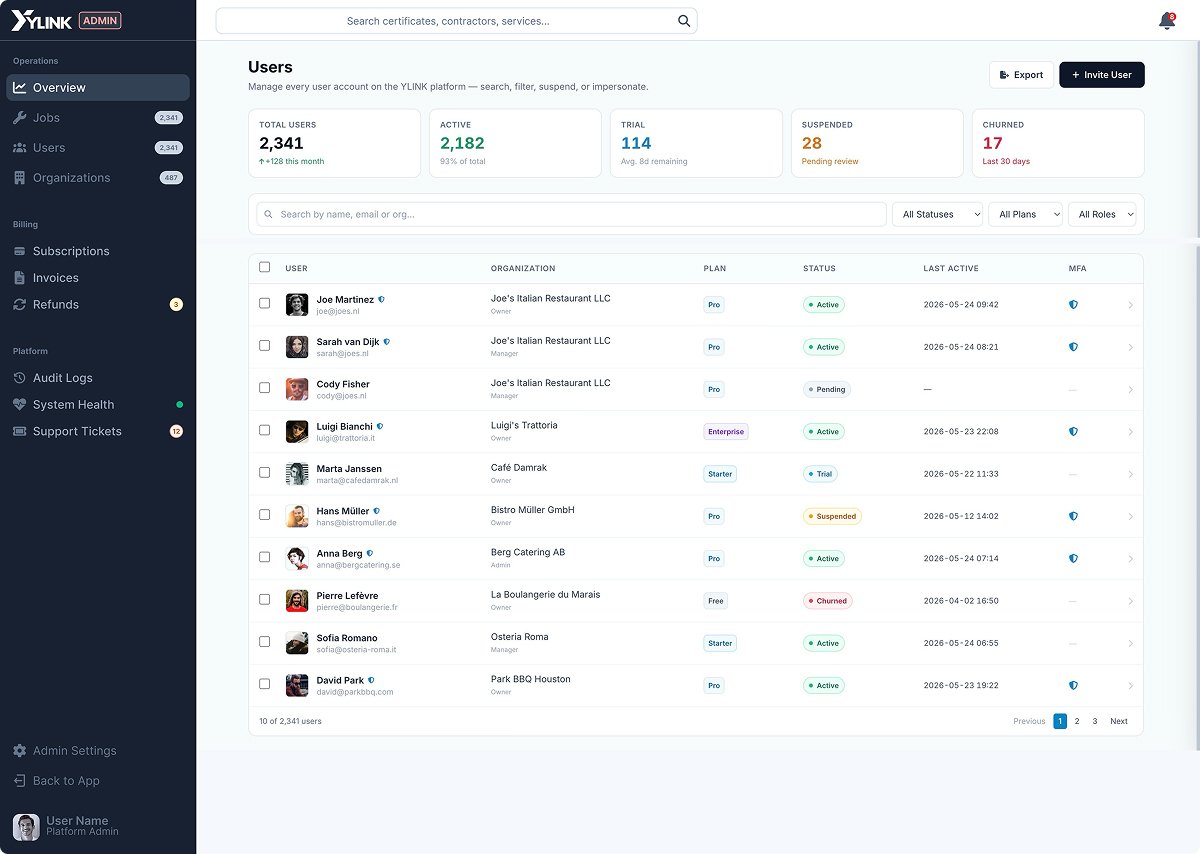Open the All Plans filter dropdown

point(1025,214)
